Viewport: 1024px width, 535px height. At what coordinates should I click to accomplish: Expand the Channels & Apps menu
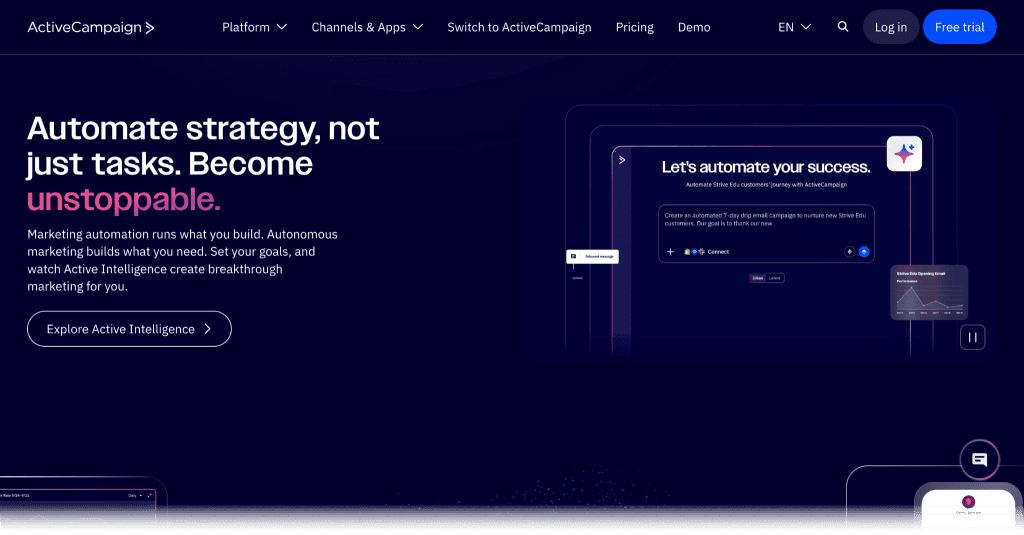tap(367, 27)
